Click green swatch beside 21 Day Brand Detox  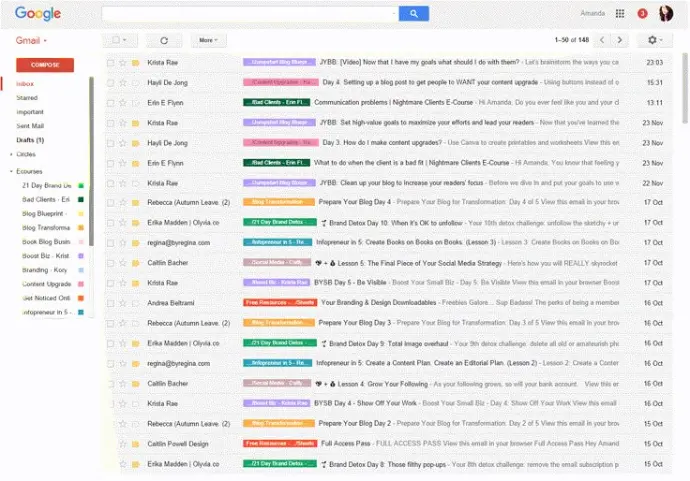point(81,185)
